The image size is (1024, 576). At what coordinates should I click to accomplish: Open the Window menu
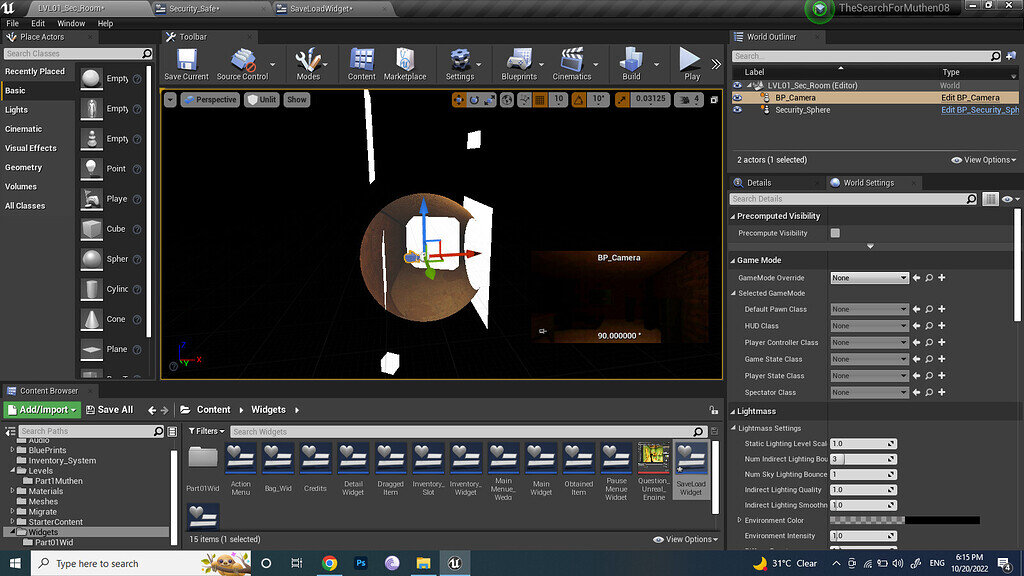[71, 23]
